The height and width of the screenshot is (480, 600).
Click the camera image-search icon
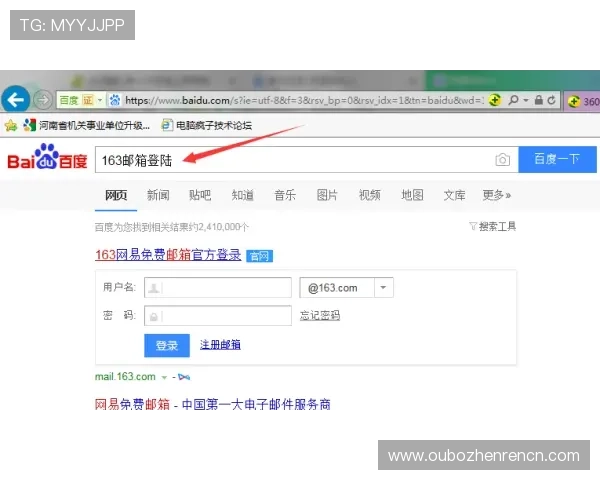[502, 160]
